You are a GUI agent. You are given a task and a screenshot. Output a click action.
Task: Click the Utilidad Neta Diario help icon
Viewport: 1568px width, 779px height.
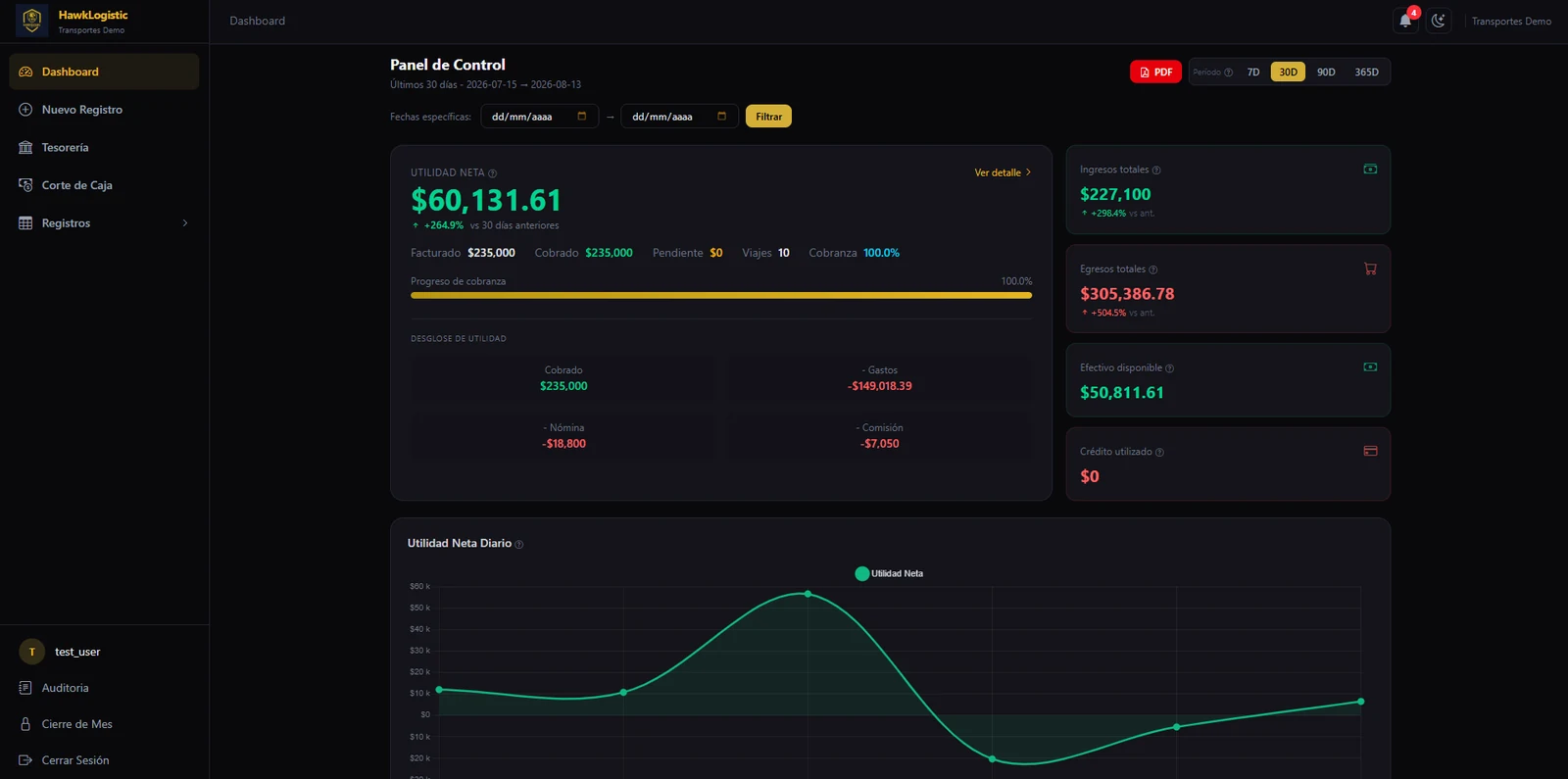pyautogui.click(x=519, y=545)
